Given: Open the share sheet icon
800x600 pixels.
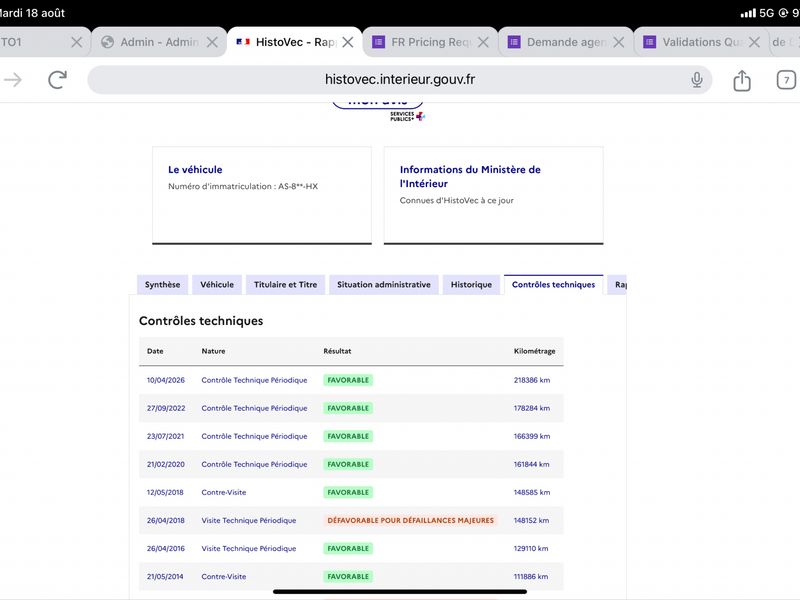Looking at the screenshot, I should [x=742, y=80].
